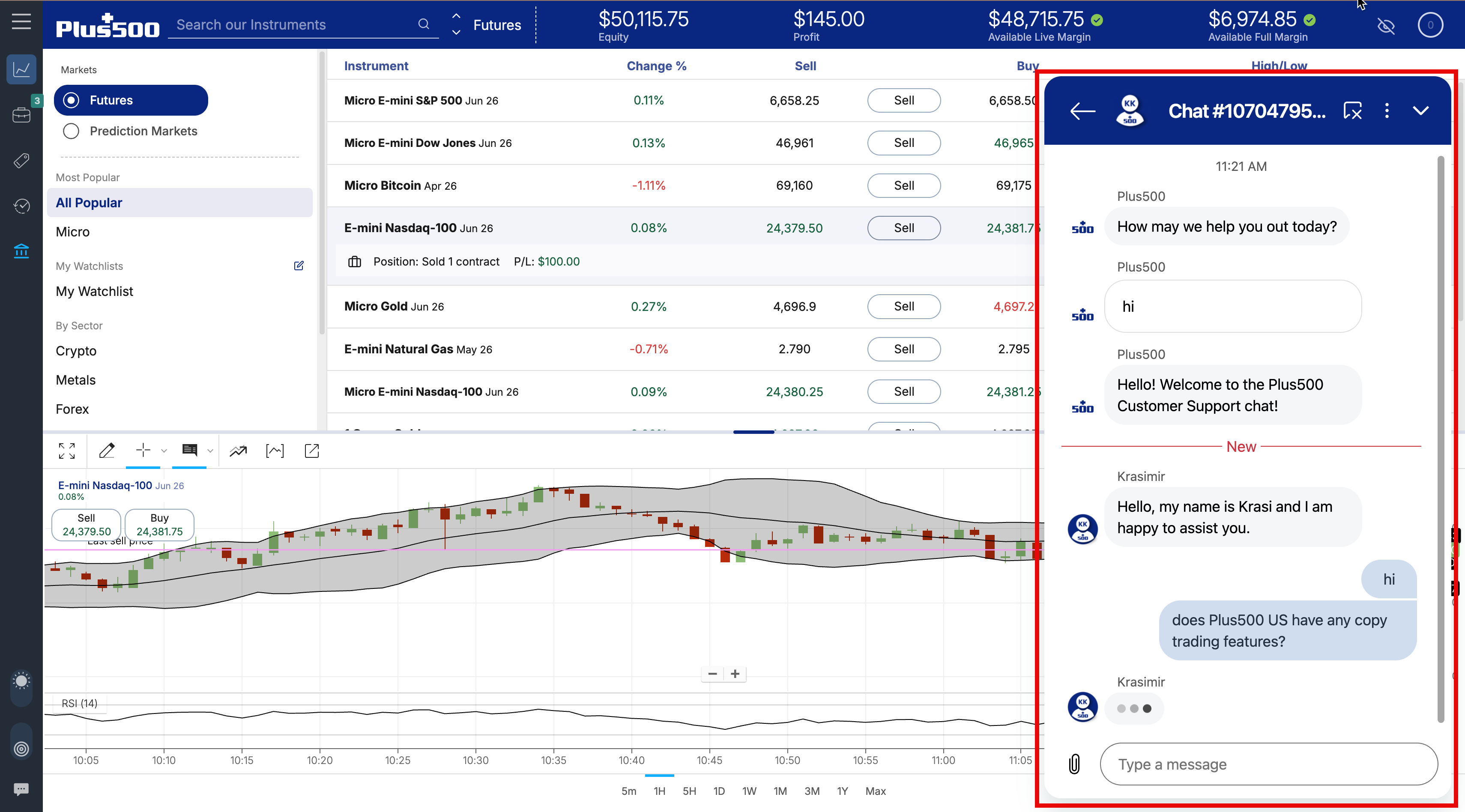The width and height of the screenshot is (1465, 812).
Task: Select the Metals sector
Action: [x=76, y=380]
